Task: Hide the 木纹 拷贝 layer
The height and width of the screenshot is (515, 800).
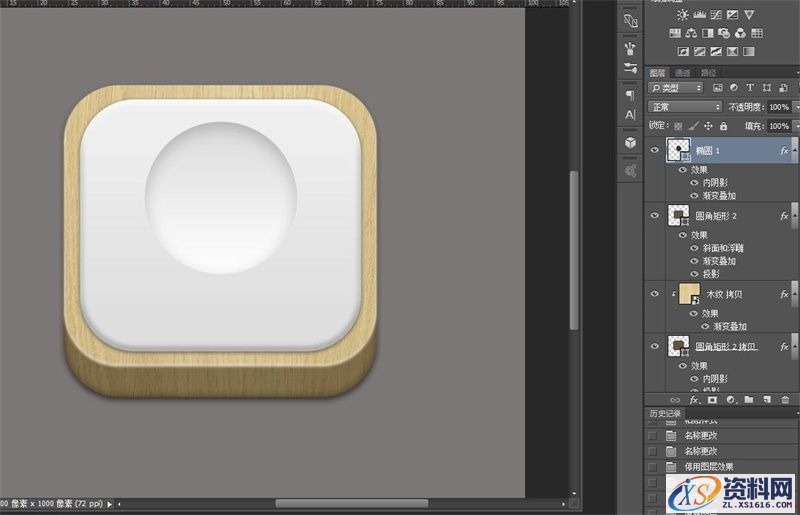Action: [655, 294]
